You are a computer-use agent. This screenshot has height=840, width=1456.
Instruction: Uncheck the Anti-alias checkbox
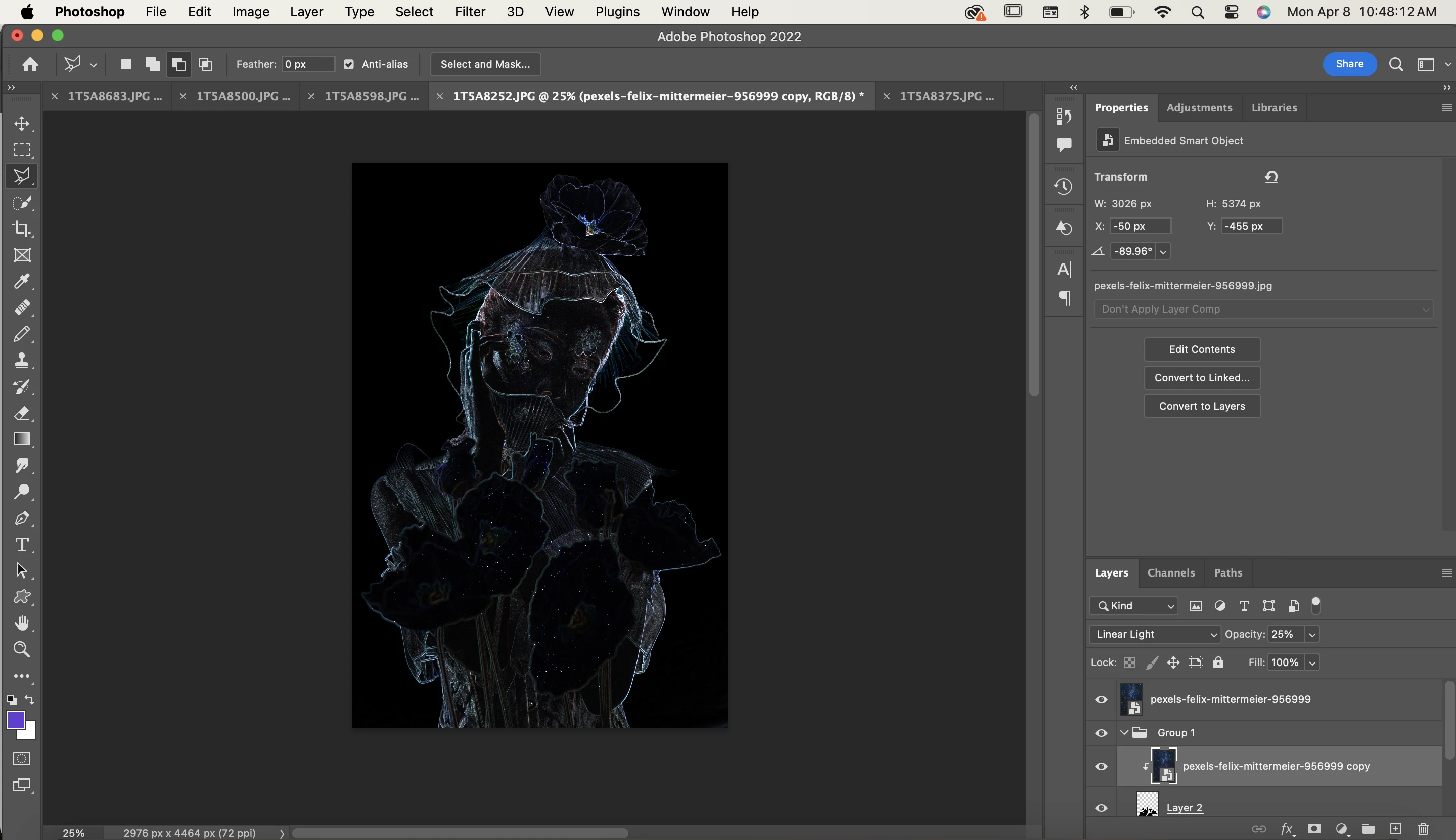click(349, 64)
